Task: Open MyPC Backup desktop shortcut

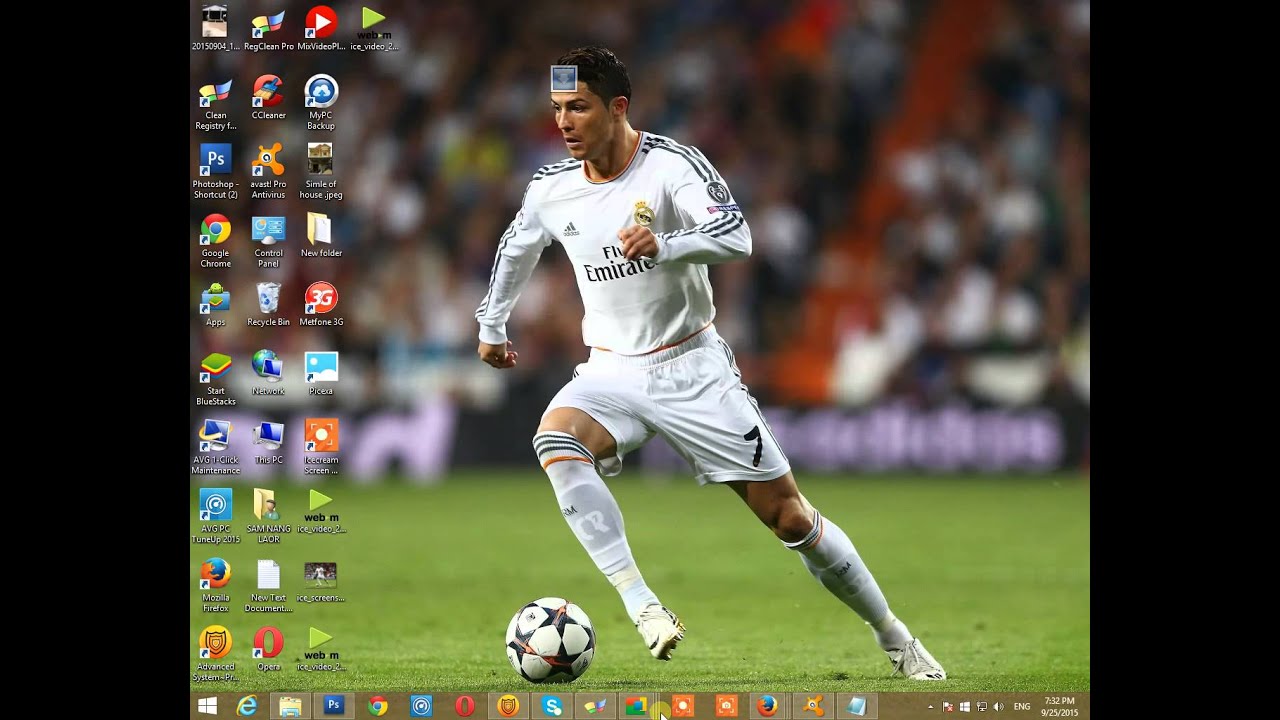Action: click(321, 103)
